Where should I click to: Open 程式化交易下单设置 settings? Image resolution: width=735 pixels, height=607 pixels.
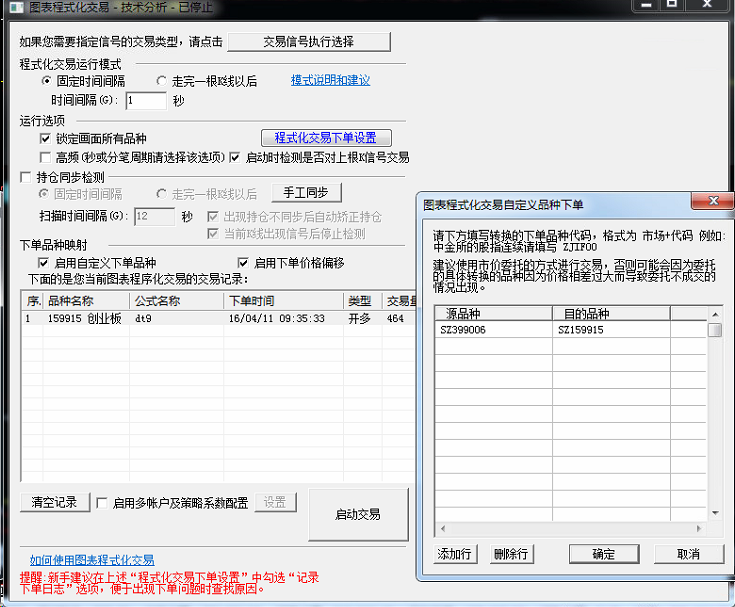pyautogui.click(x=325, y=138)
